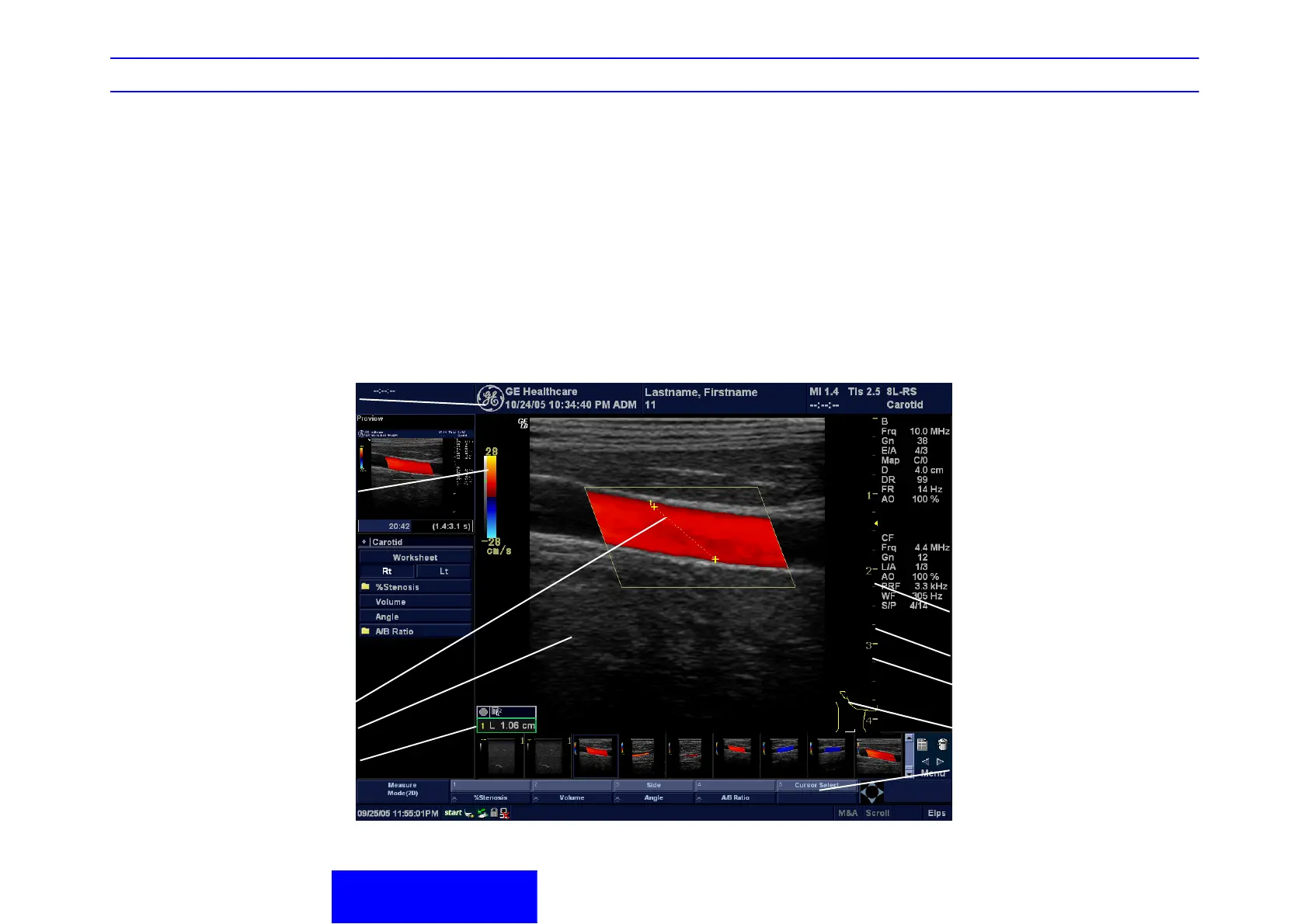Open the Worksheet button
1308x924 pixels.
415,558
